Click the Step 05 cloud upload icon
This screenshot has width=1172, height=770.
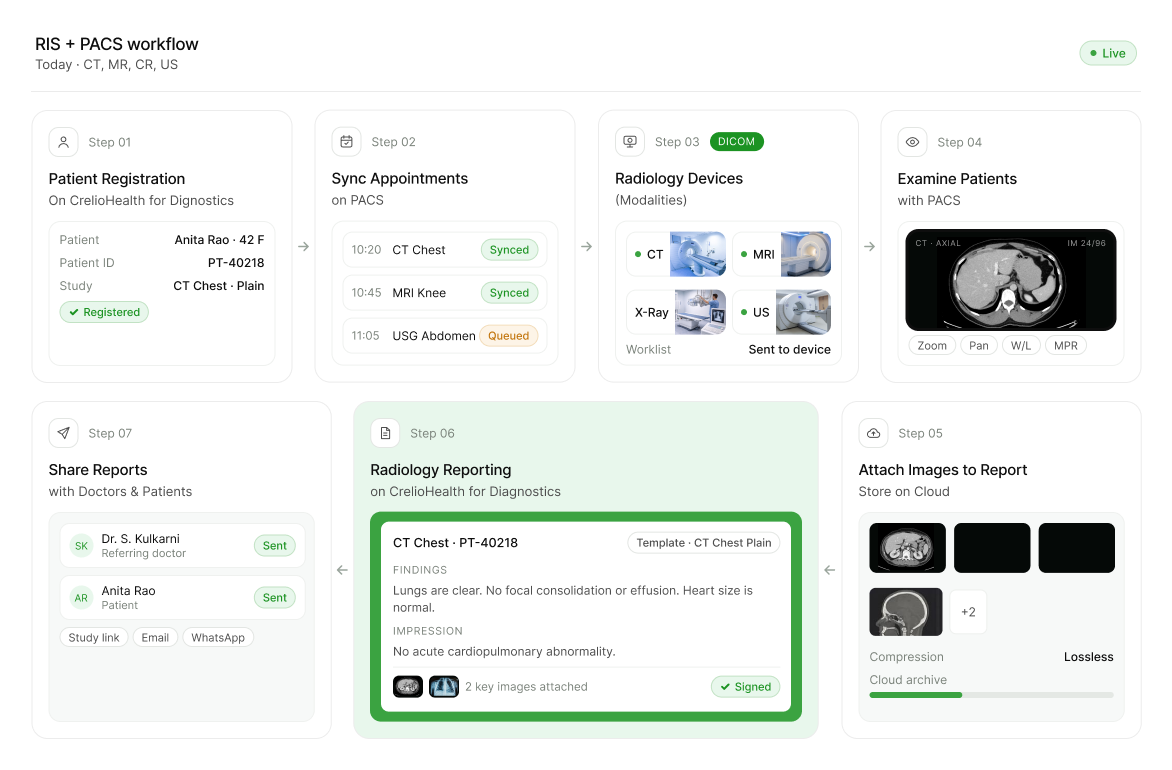874,434
